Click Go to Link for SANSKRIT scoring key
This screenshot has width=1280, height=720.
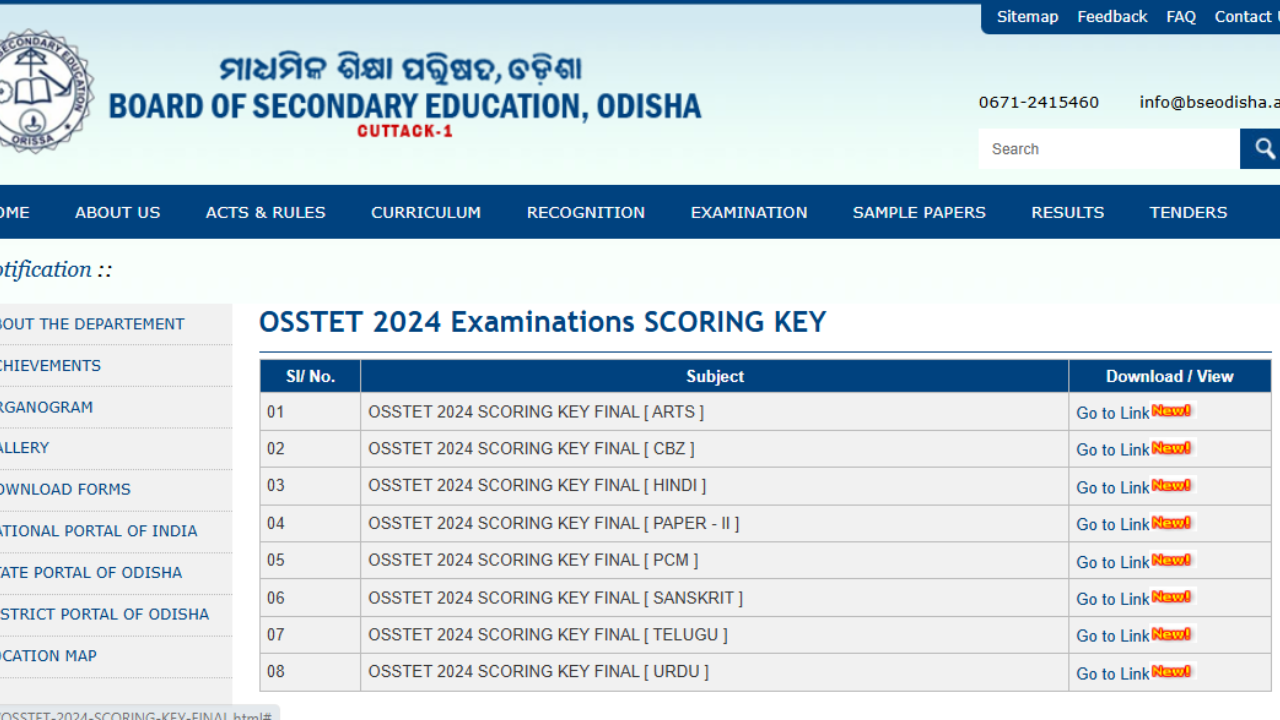click(x=1112, y=599)
